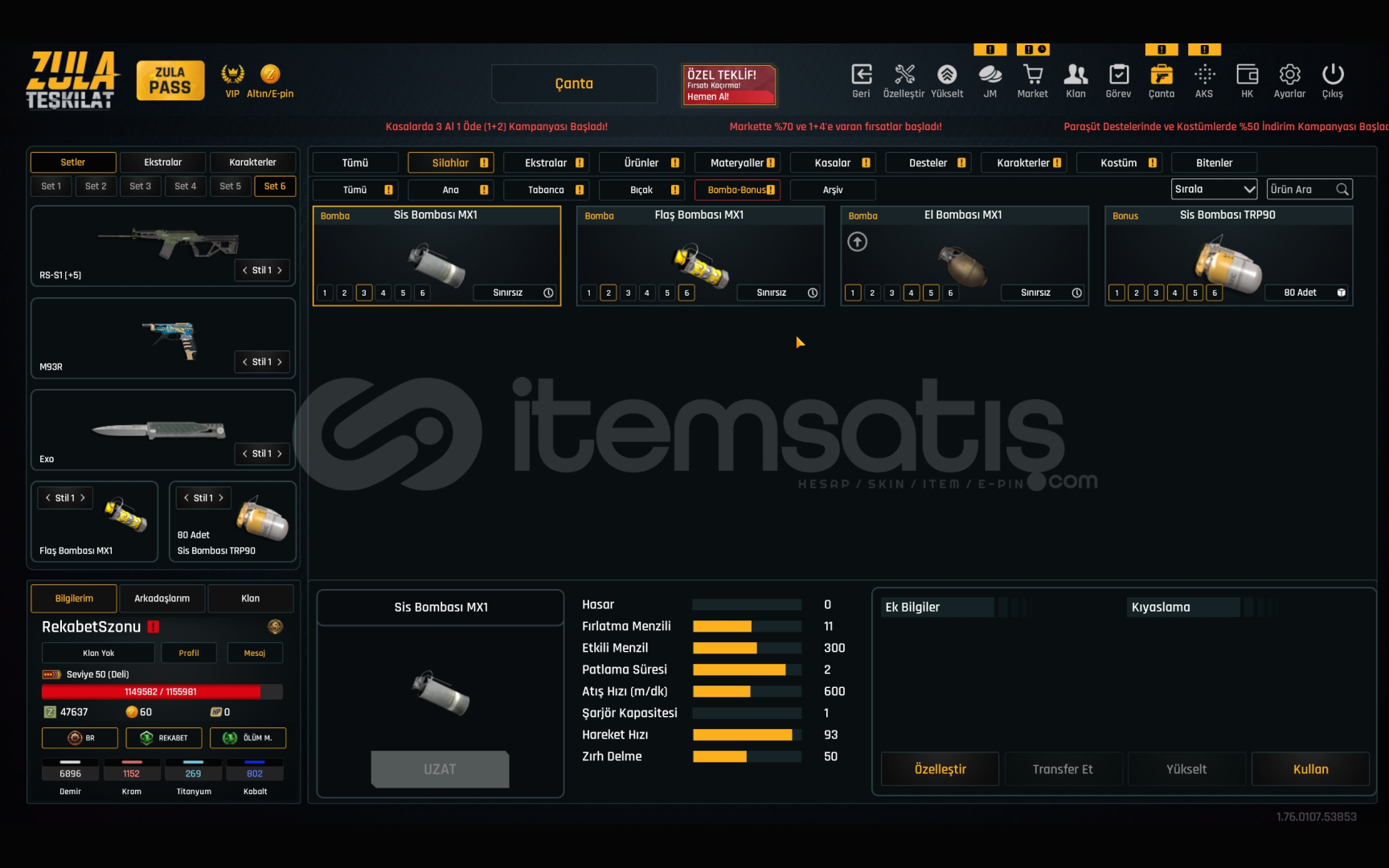Toggle set slot 2 on Sis Bombası TRP90 card
This screenshot has width=1389, height=868.
pos(1137,293)
